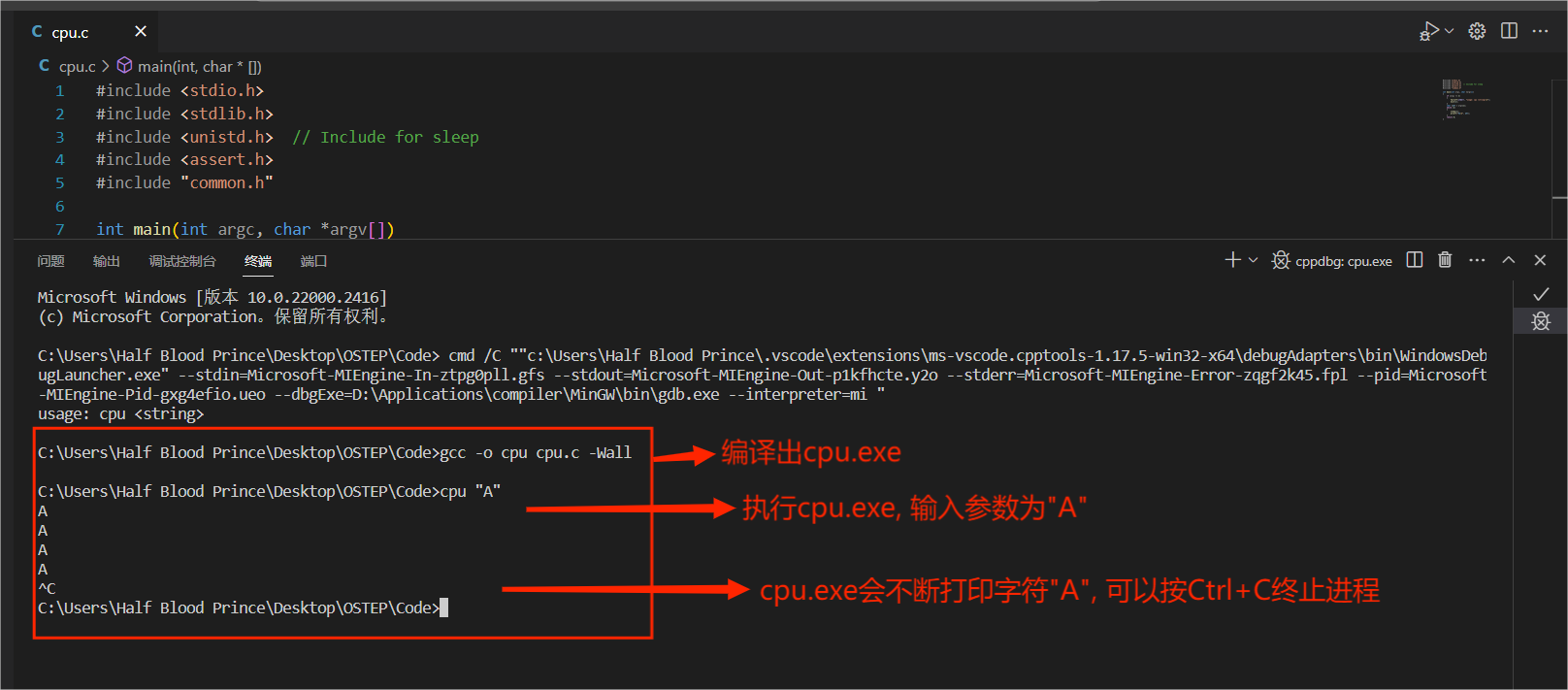
Task: Click the "common.h" include text
Action: coord(227,182)
